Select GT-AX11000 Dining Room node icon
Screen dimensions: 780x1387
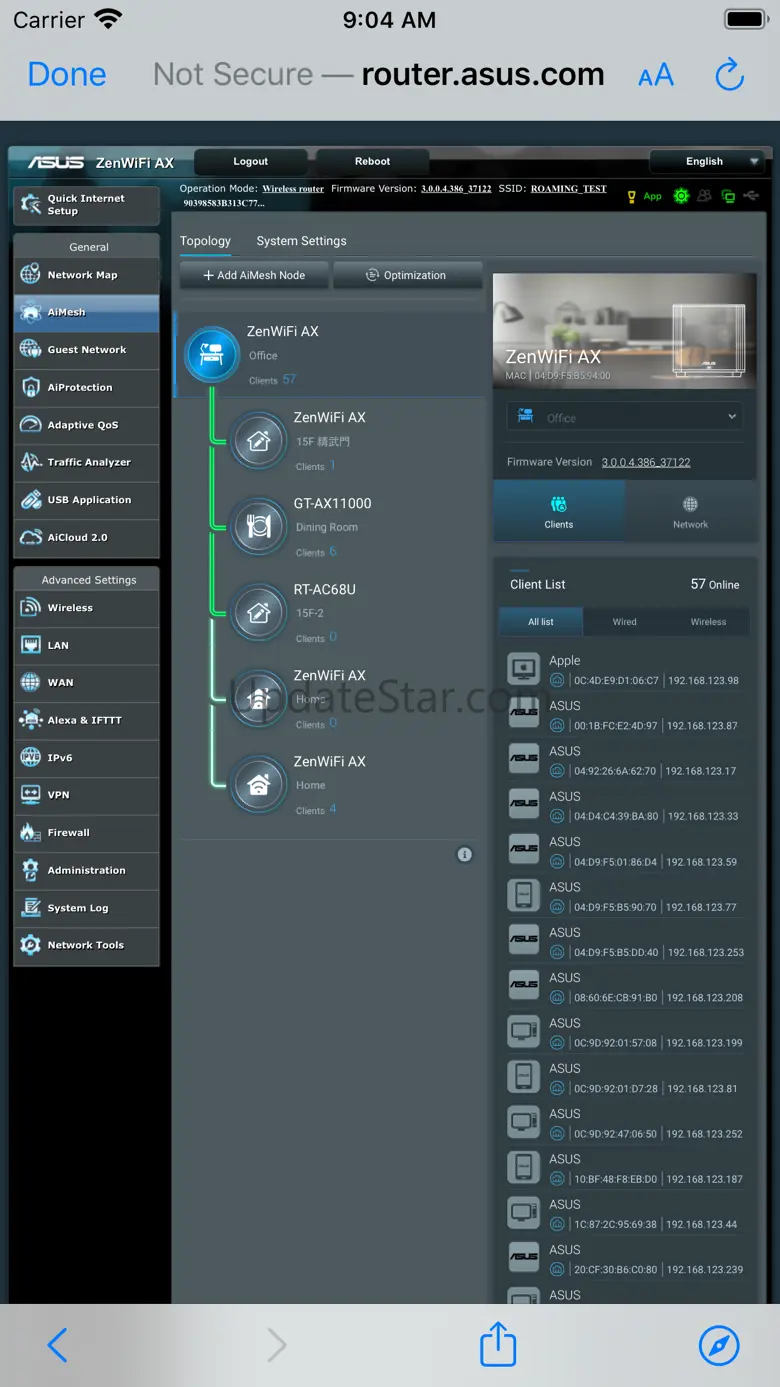pos(259,526)
